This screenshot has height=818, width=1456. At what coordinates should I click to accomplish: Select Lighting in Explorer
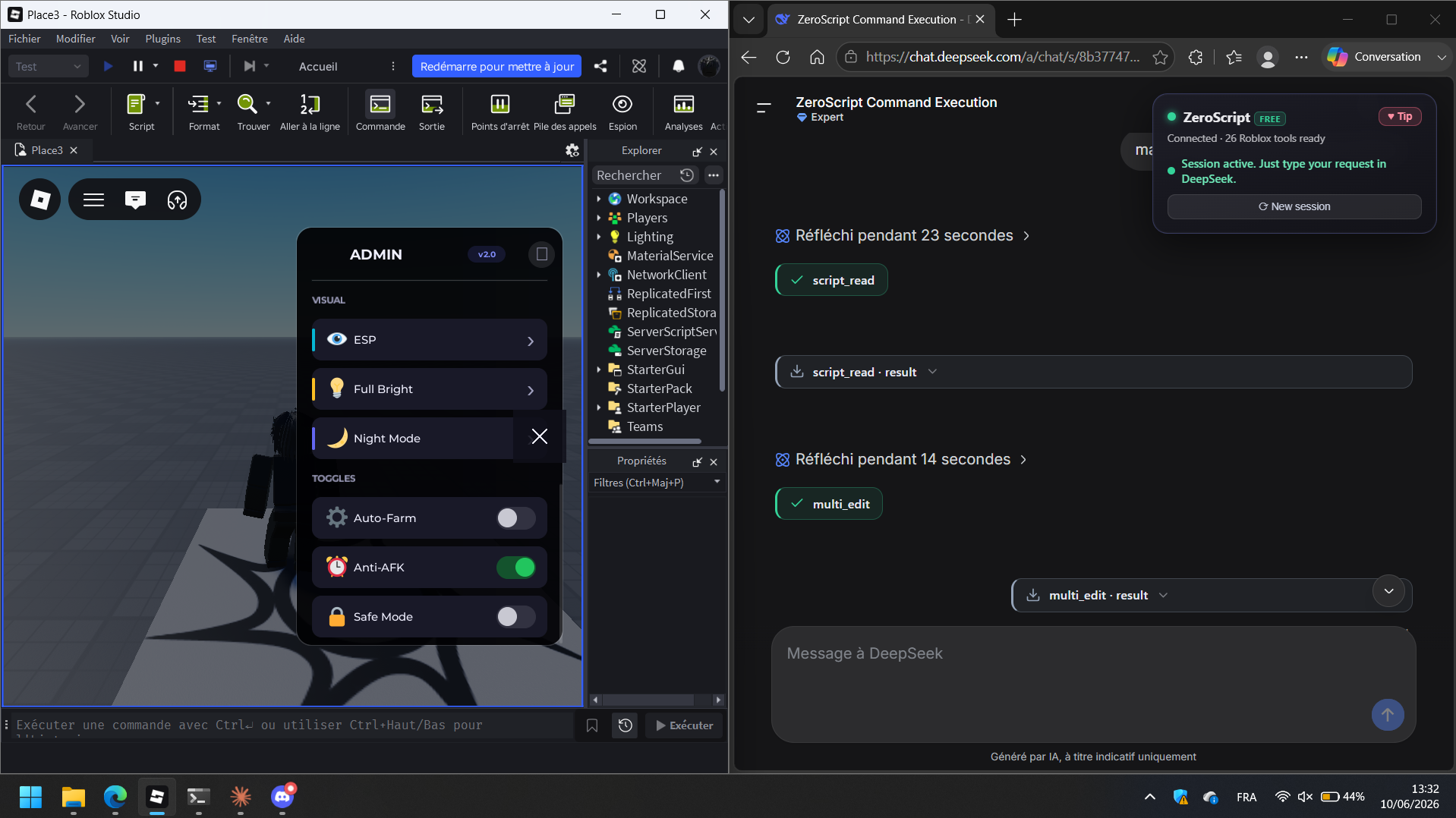650,237
